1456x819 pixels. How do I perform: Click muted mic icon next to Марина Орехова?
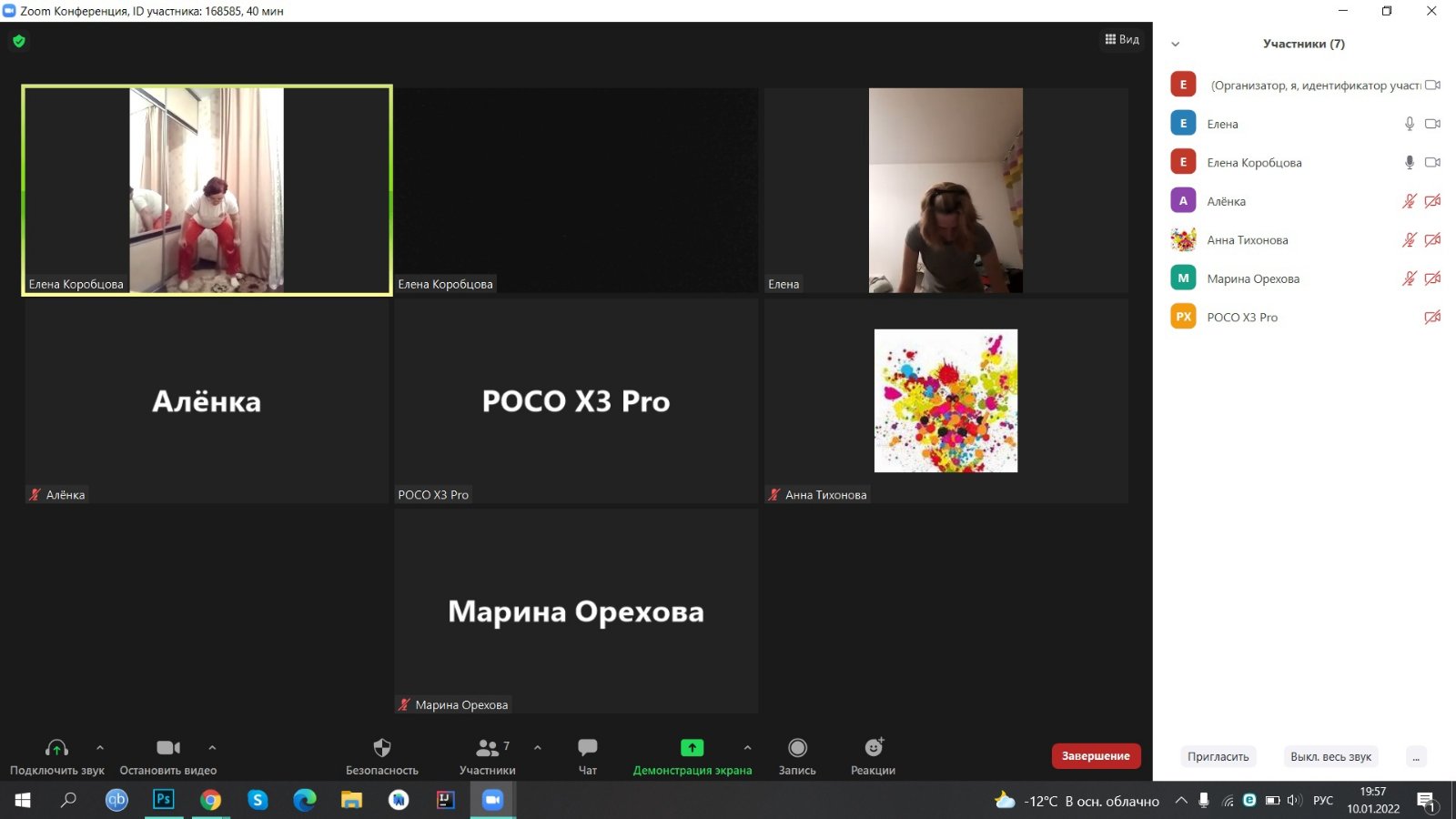point(1410,278)
